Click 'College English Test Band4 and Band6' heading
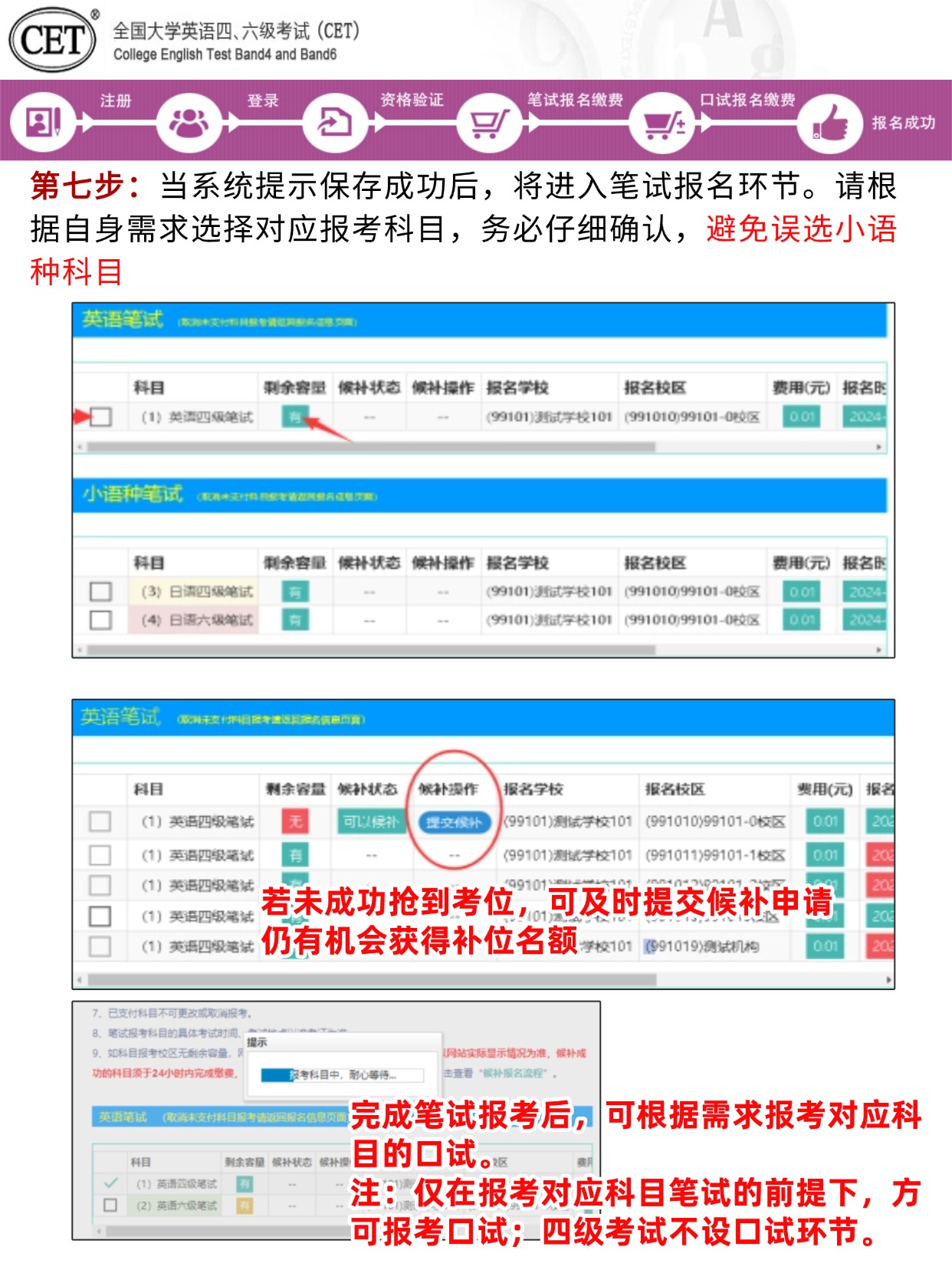The height and width of the screenshot is (1270, 952). [x=225, y=54]
